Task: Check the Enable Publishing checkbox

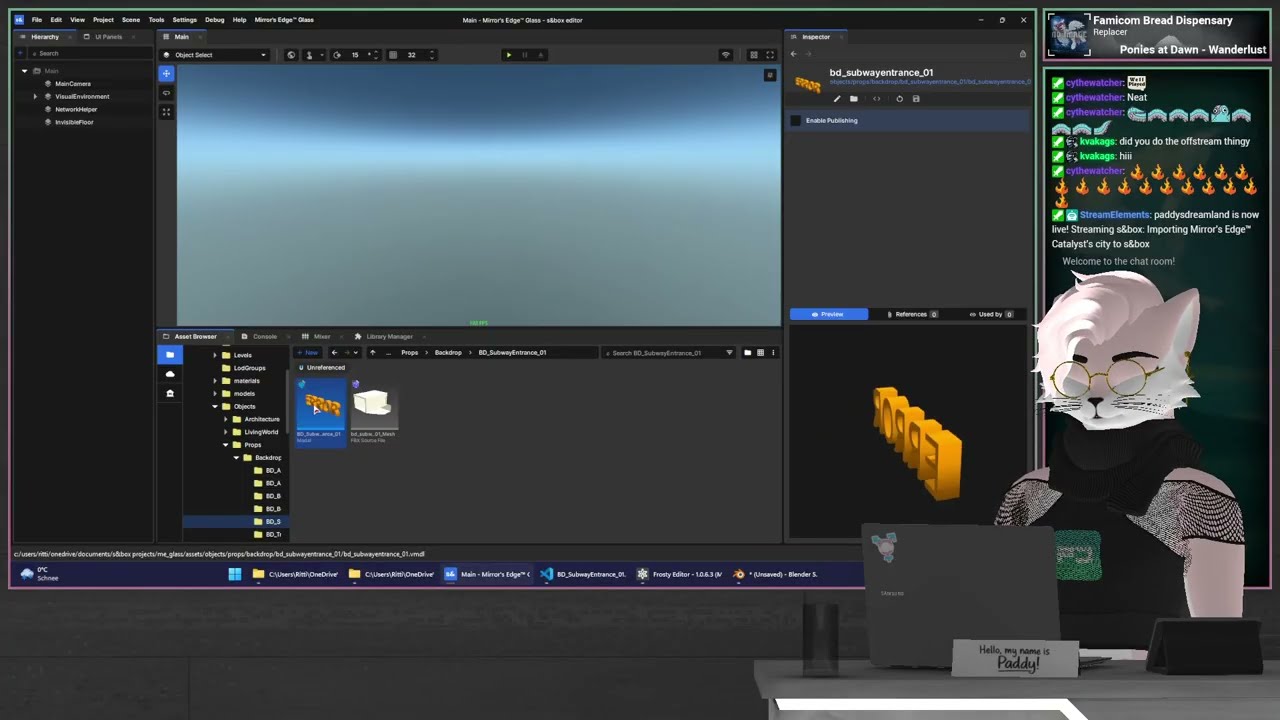Action: pyautogui.click(x=796, y=121)
